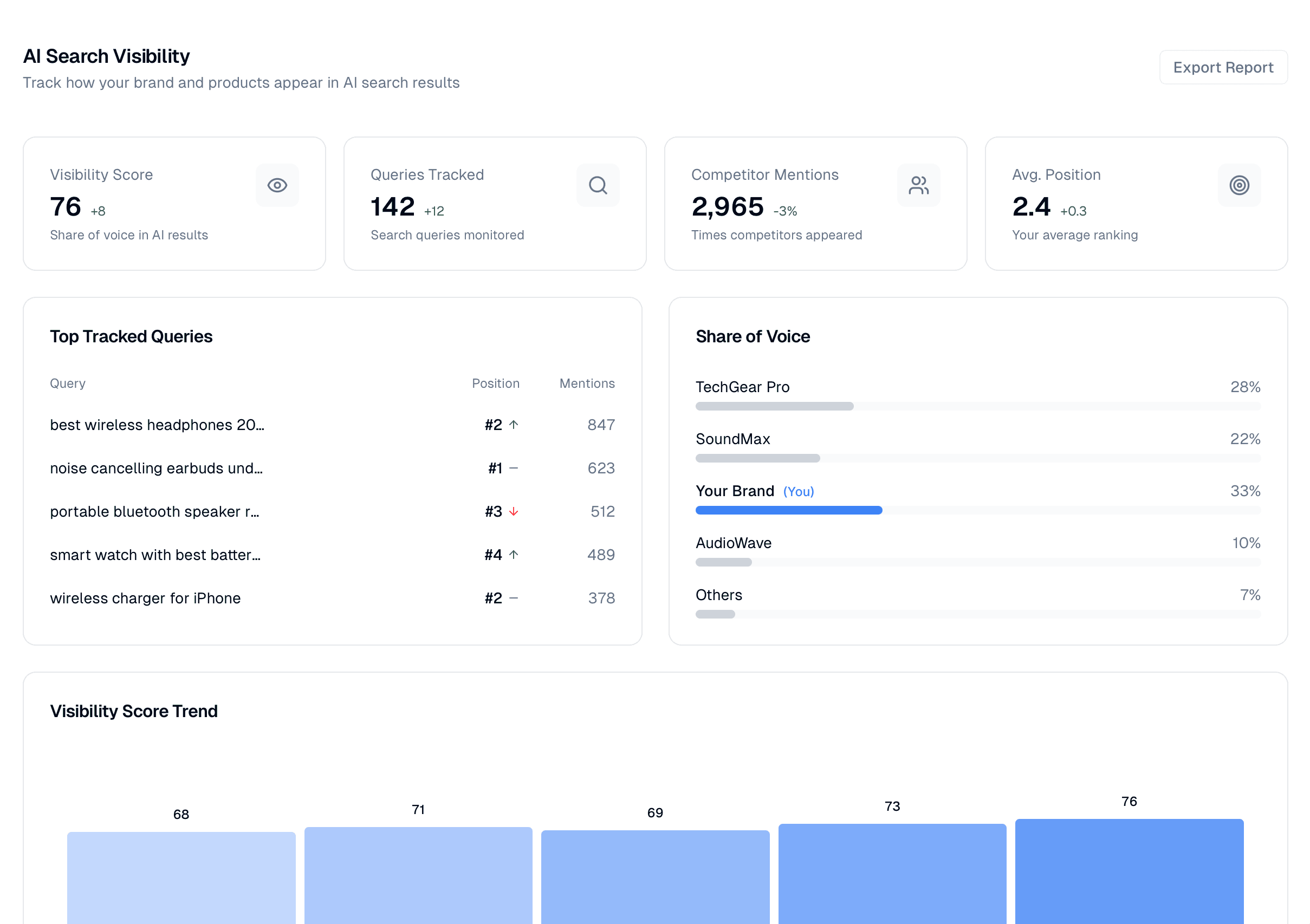Click the AudioWave label
The image size is (1310, 924).
click(733, 543)
